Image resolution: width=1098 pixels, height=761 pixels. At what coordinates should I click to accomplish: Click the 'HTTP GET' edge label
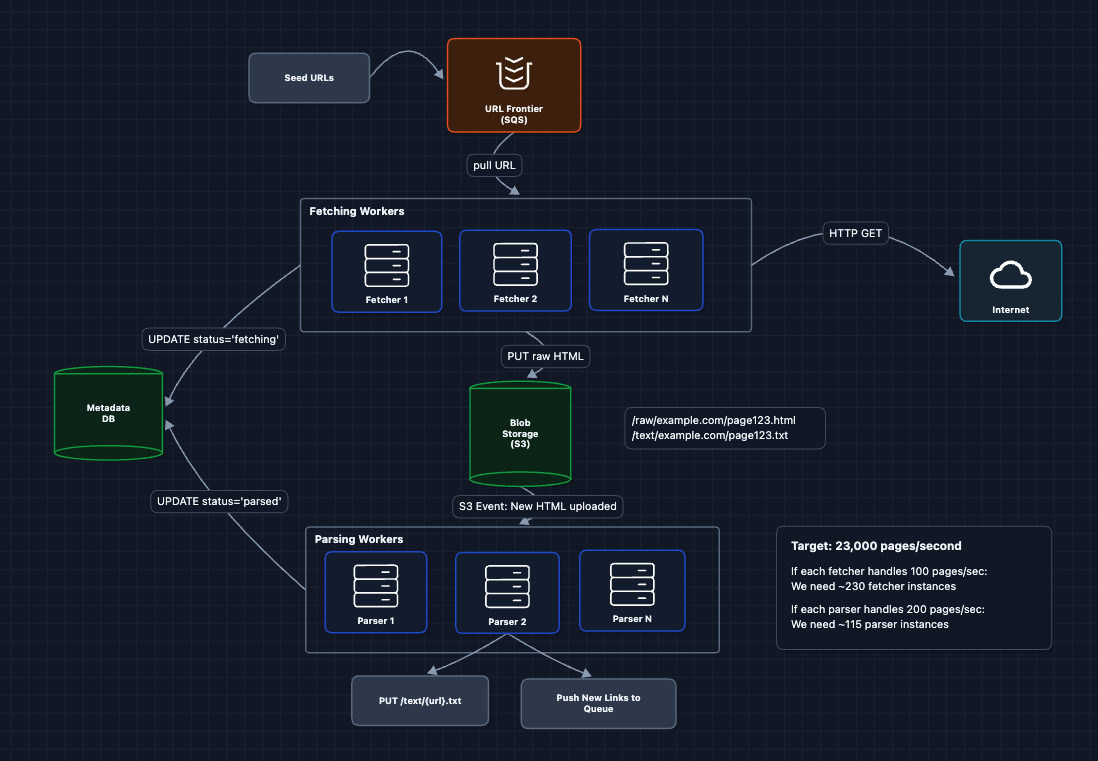point(855,232)
